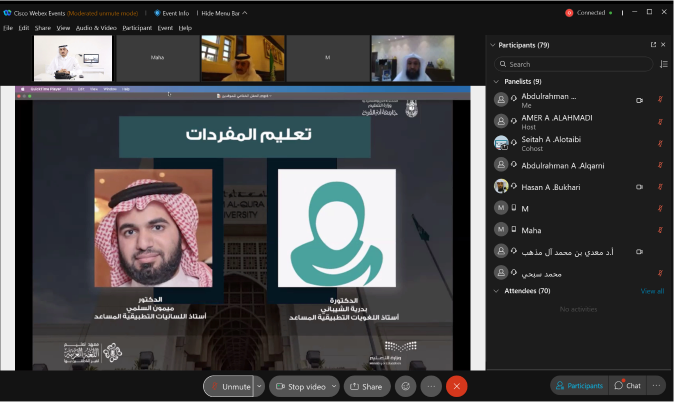This screenshot has width=674, height=402.
Task: Click the phone device icon beside M
Action: (x=514, y=208)
